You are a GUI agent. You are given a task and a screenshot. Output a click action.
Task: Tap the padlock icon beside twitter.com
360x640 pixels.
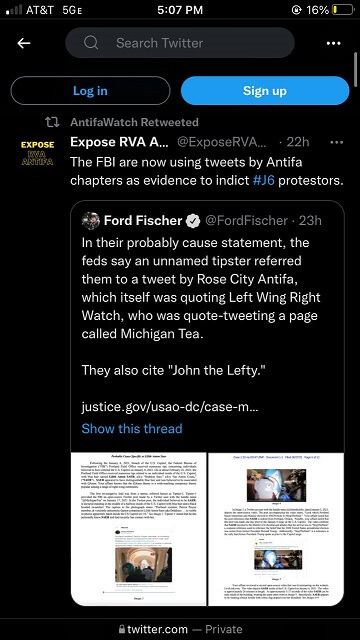[x=122, y=629]
